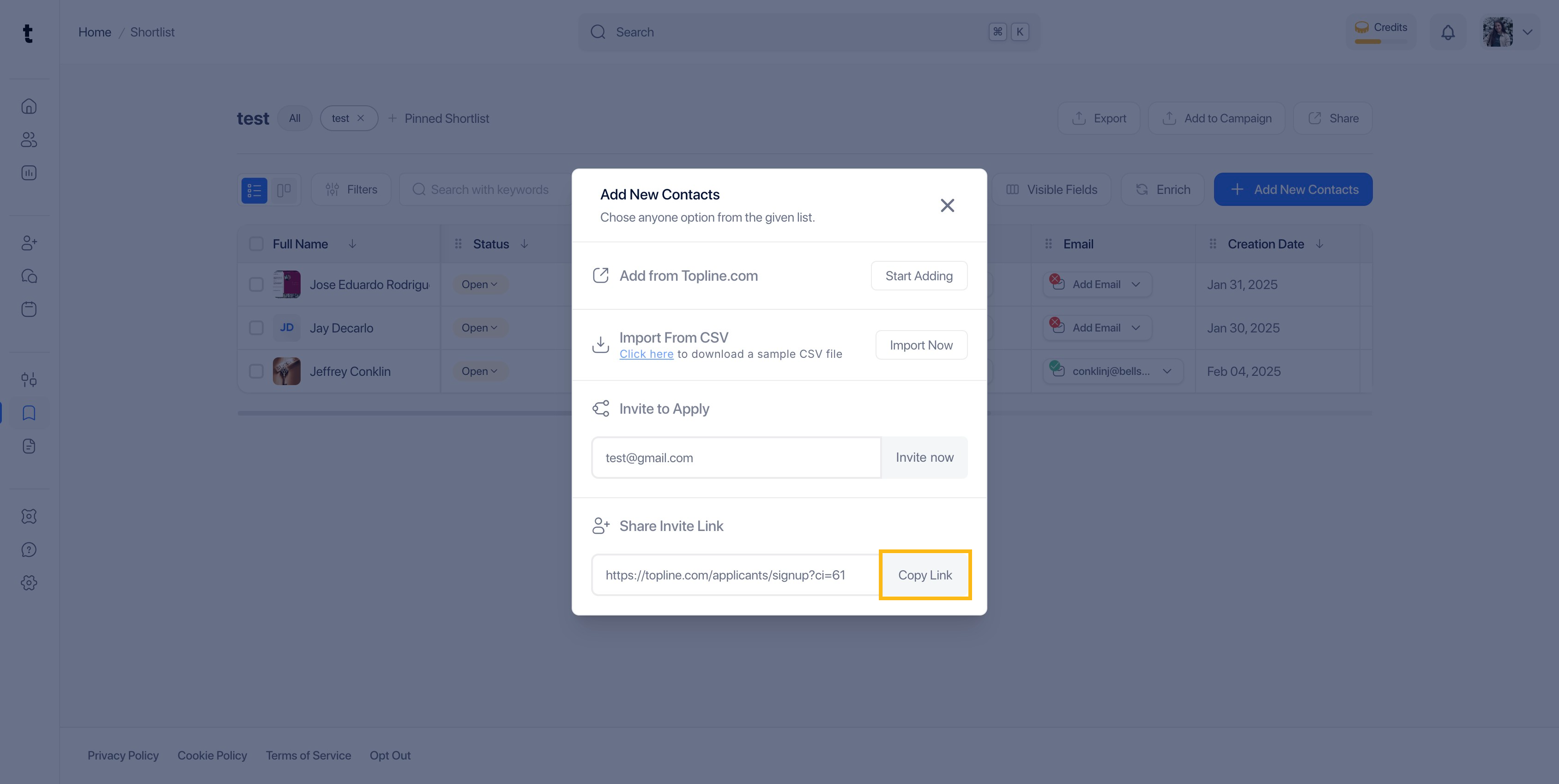Toggle the select-all Full Name checkbox
This screenshot has height=784, width=1559.
(x=256, y=244)
